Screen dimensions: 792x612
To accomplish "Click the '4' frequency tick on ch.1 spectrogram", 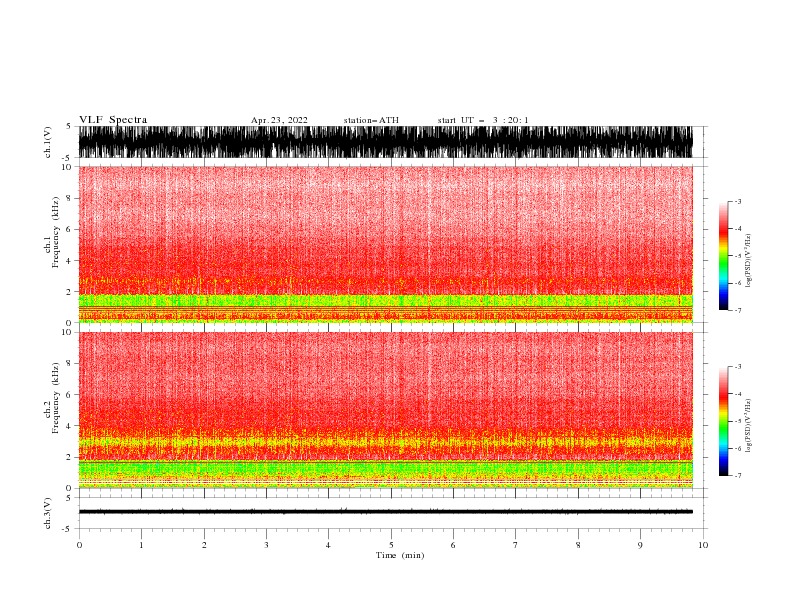I will point(70,261).
